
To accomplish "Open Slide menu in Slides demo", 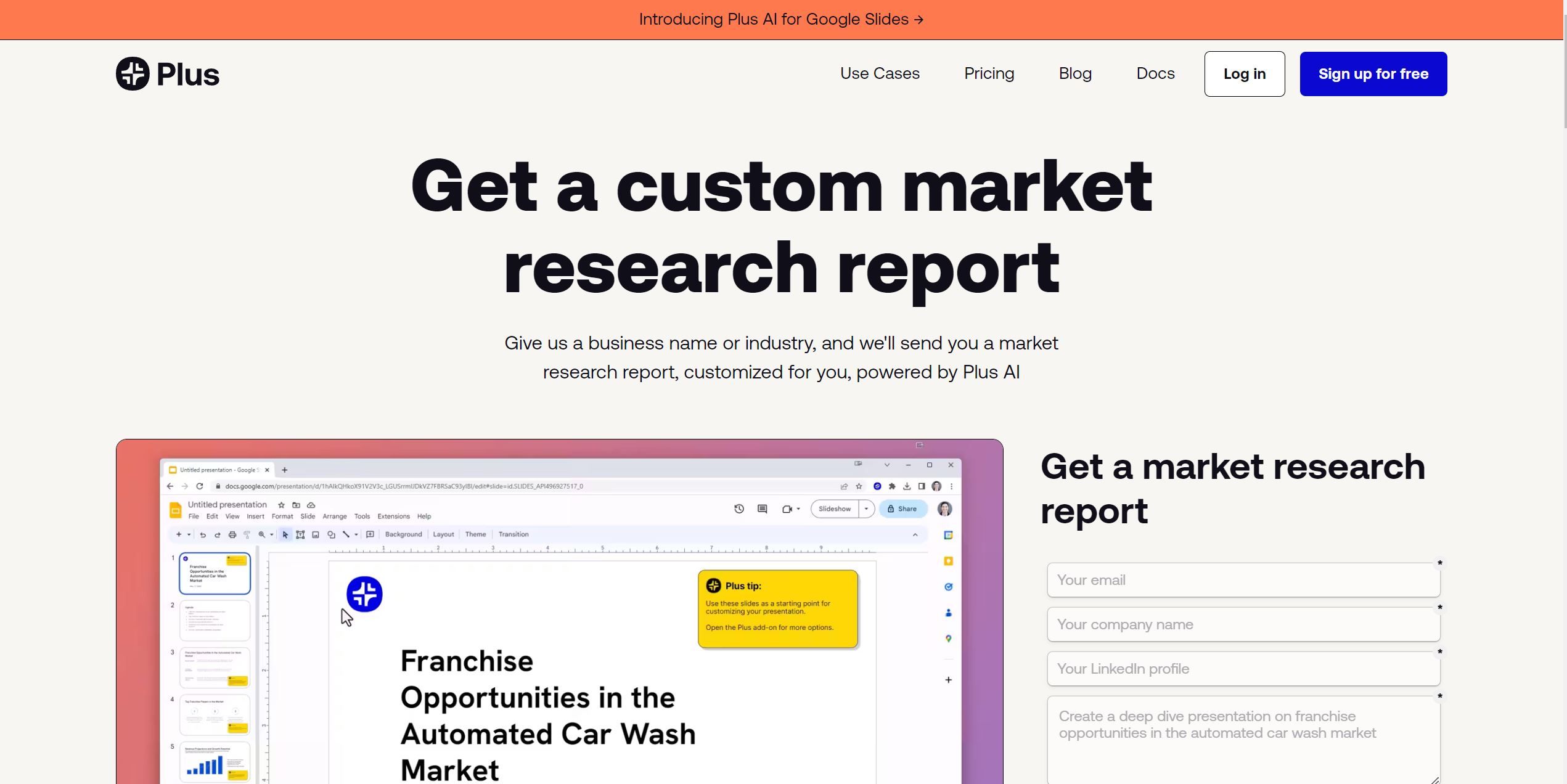I will 308,517.
